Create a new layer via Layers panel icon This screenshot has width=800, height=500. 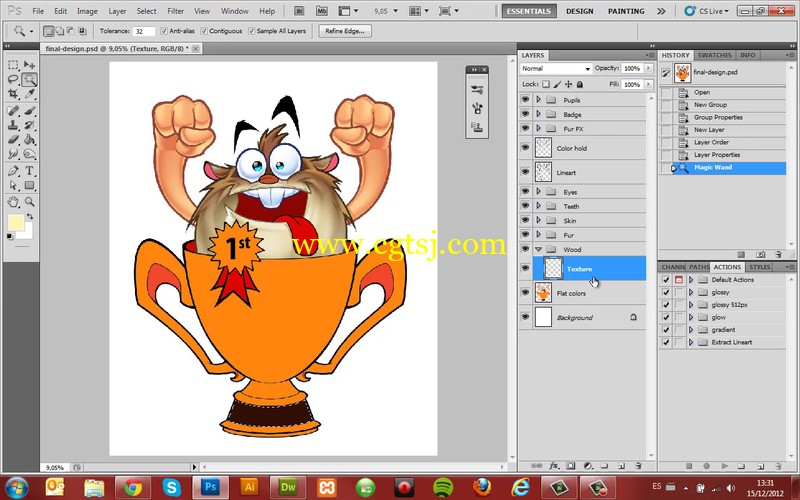click(621, 466)
